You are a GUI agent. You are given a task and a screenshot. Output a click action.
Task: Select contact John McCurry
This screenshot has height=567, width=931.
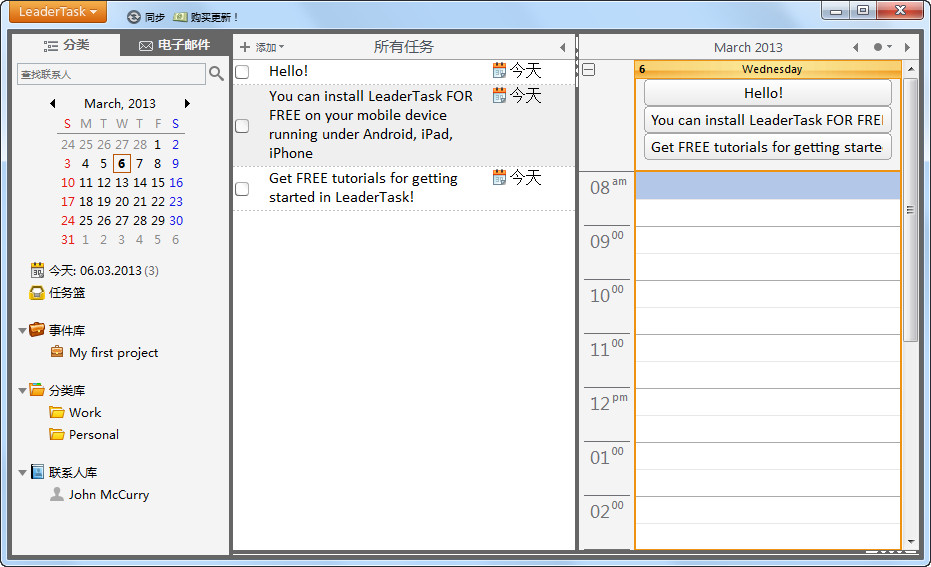coord(109,495)
